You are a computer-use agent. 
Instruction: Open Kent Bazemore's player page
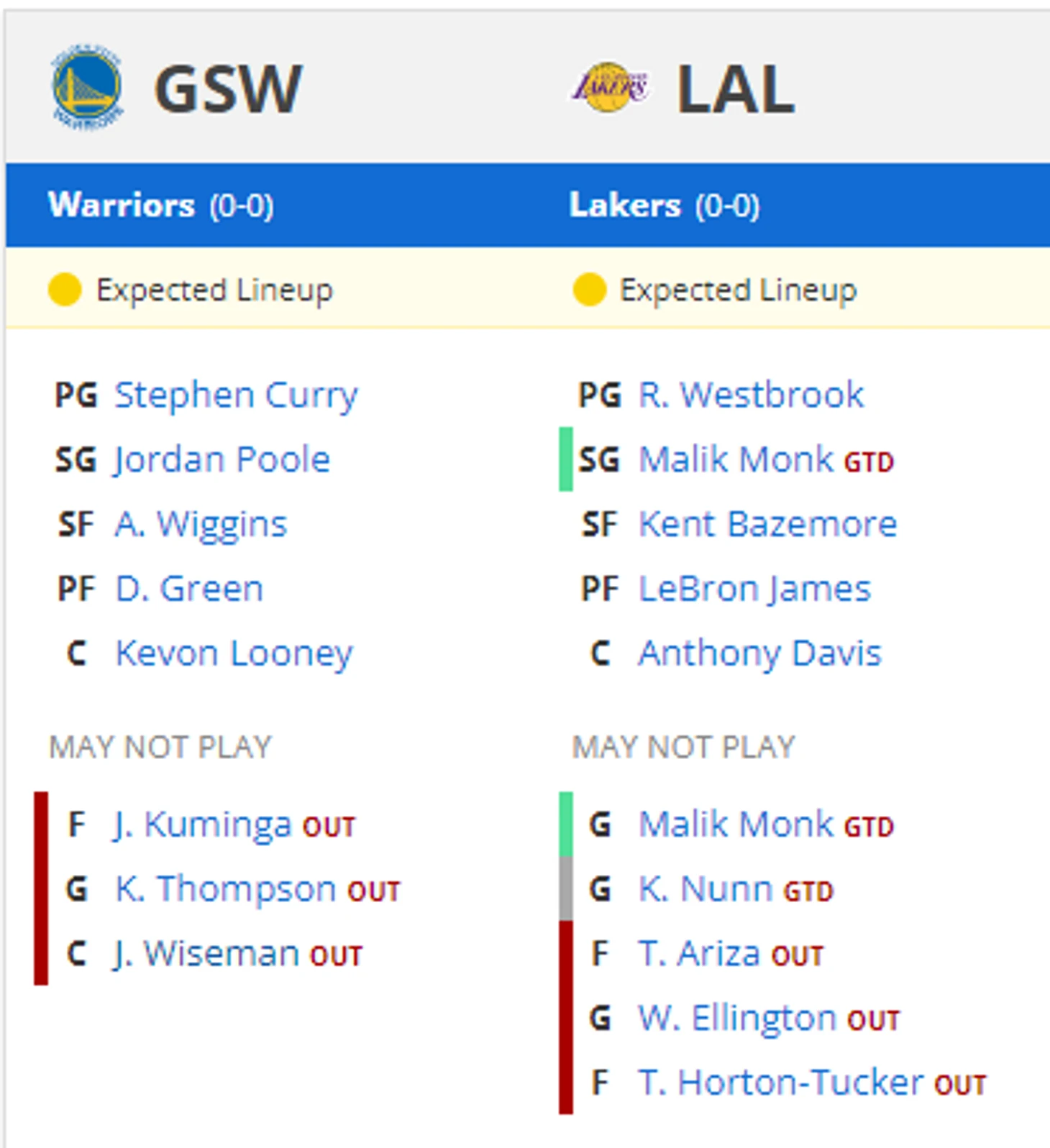[768, 524]
